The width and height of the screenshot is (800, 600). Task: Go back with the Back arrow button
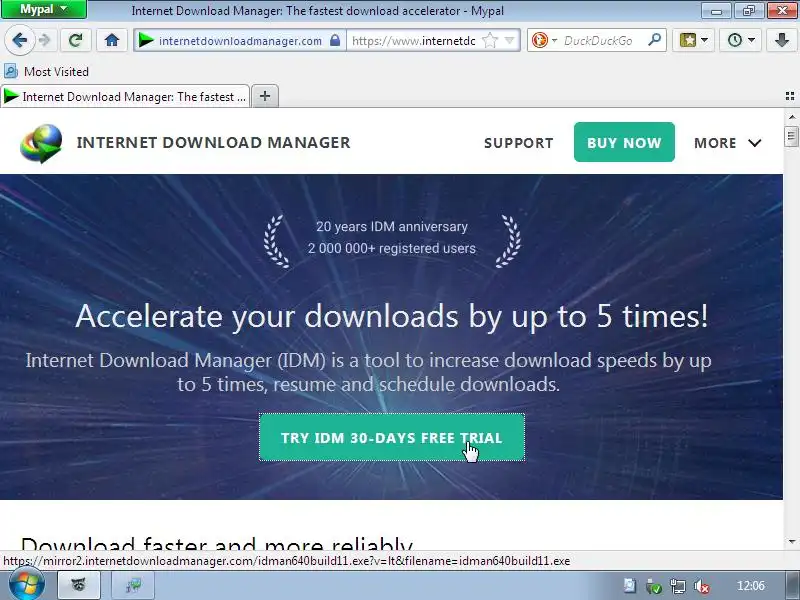click(19, 40)
